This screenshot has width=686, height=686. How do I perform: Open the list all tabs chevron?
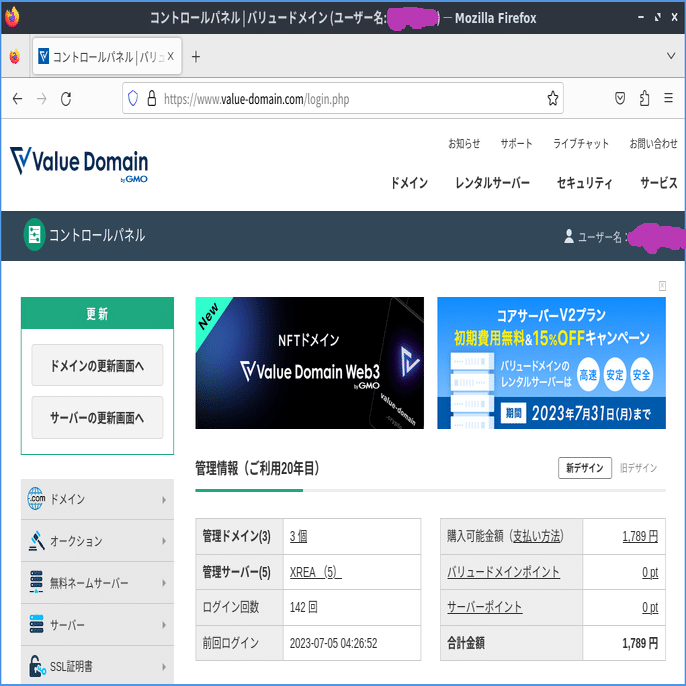click(671, 56)
